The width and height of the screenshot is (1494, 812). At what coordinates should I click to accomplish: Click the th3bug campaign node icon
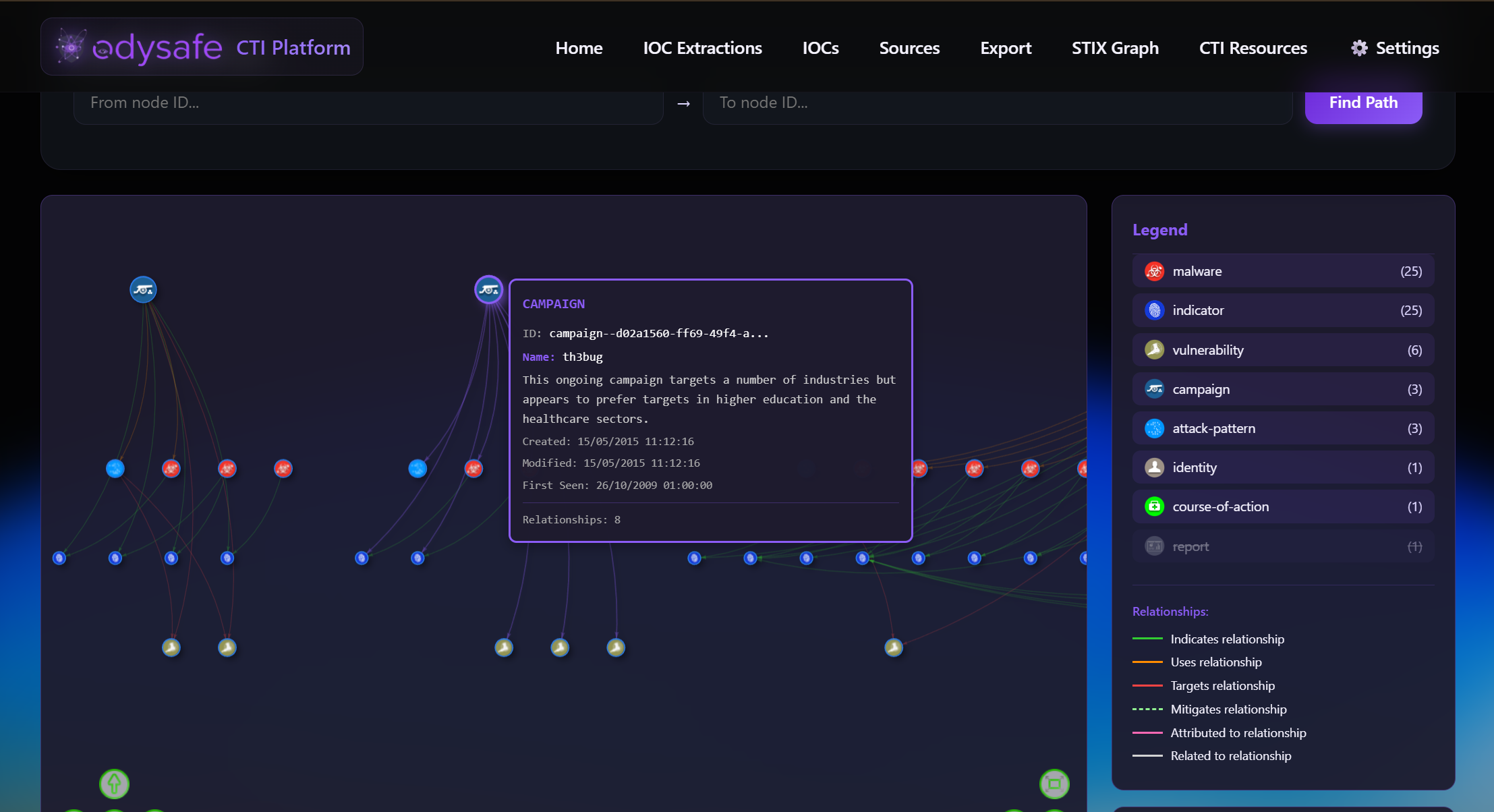pos(488,290)
